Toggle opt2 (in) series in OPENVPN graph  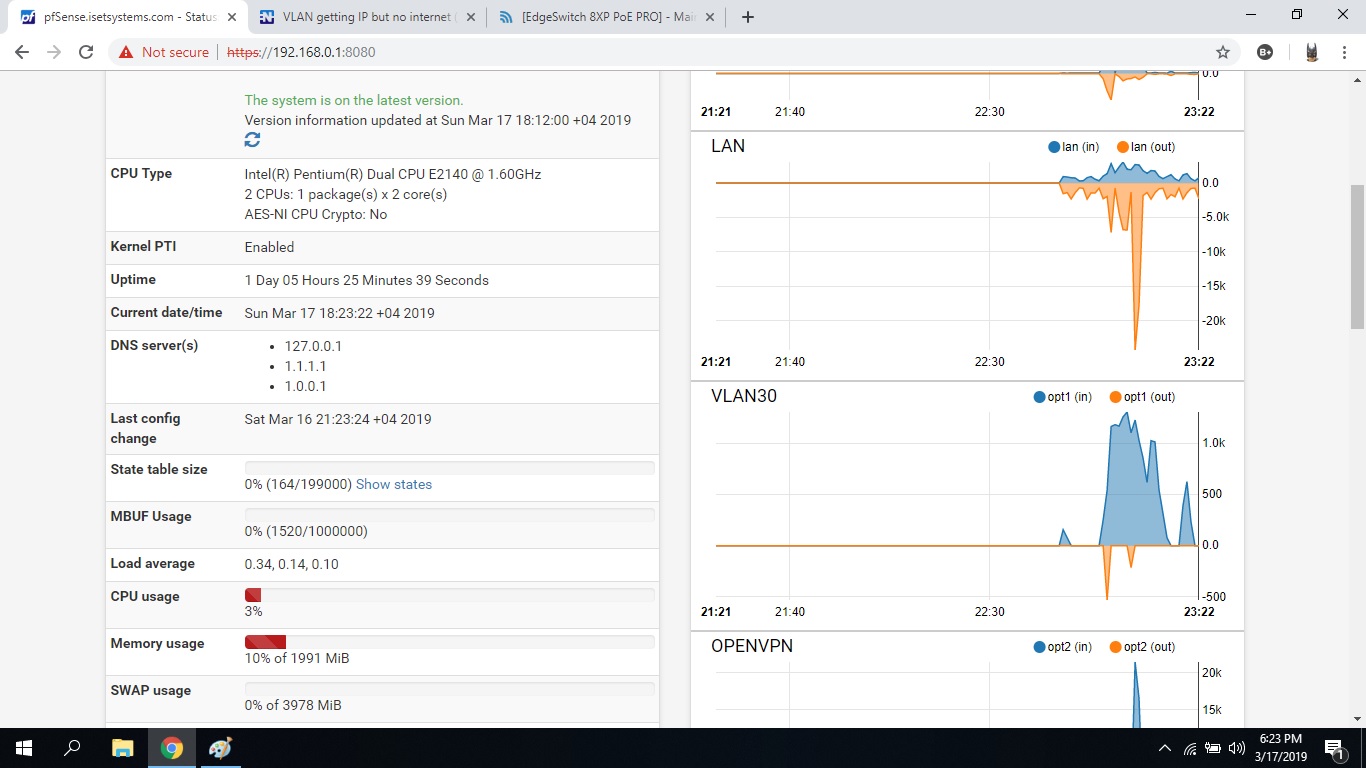click(1063, 647)
